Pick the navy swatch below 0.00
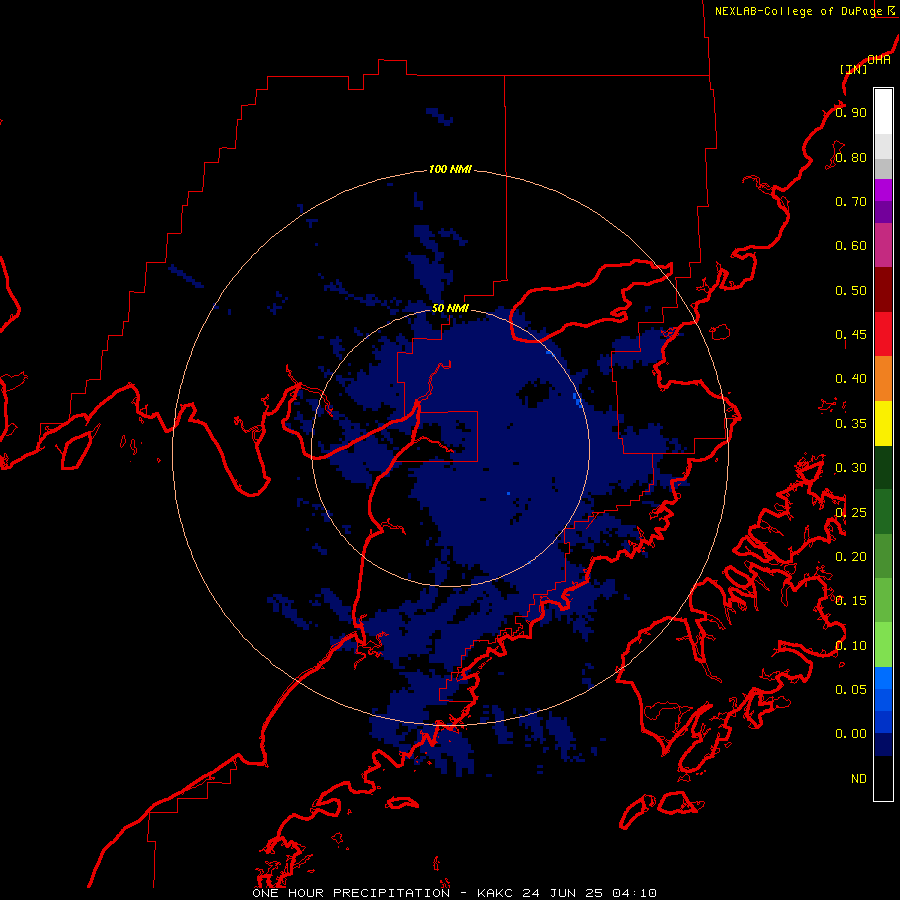 (883, 744)
